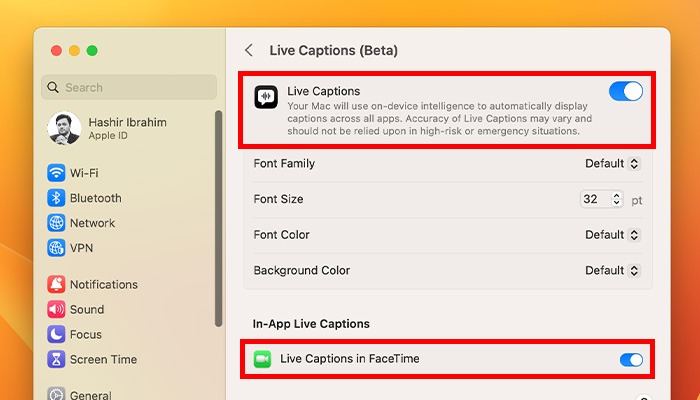Click the FaceTime camera icon

[x=262, y=359]
